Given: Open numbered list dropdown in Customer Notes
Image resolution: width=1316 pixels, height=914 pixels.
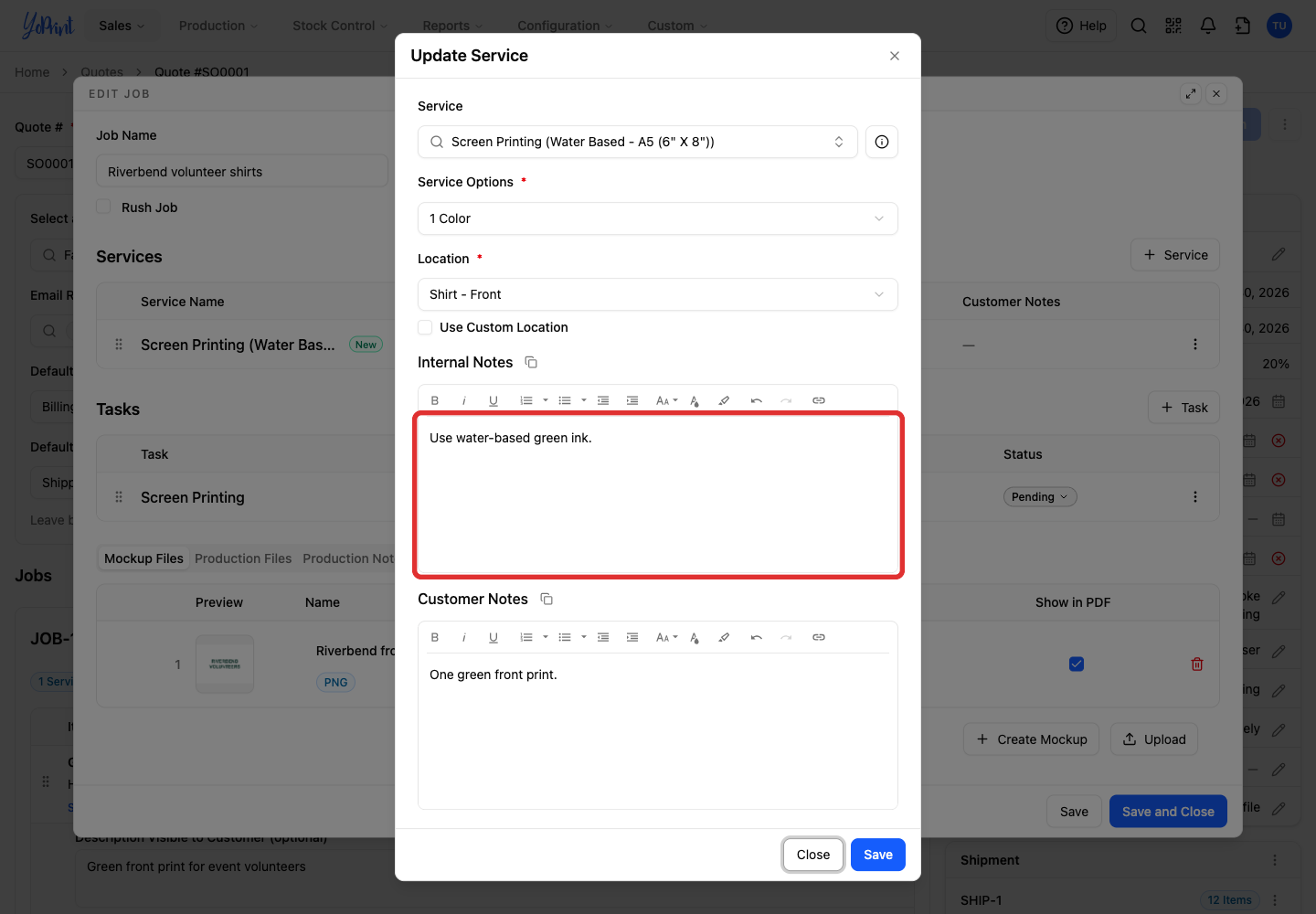Looking at the screenshot, I should tap(546, 637).
